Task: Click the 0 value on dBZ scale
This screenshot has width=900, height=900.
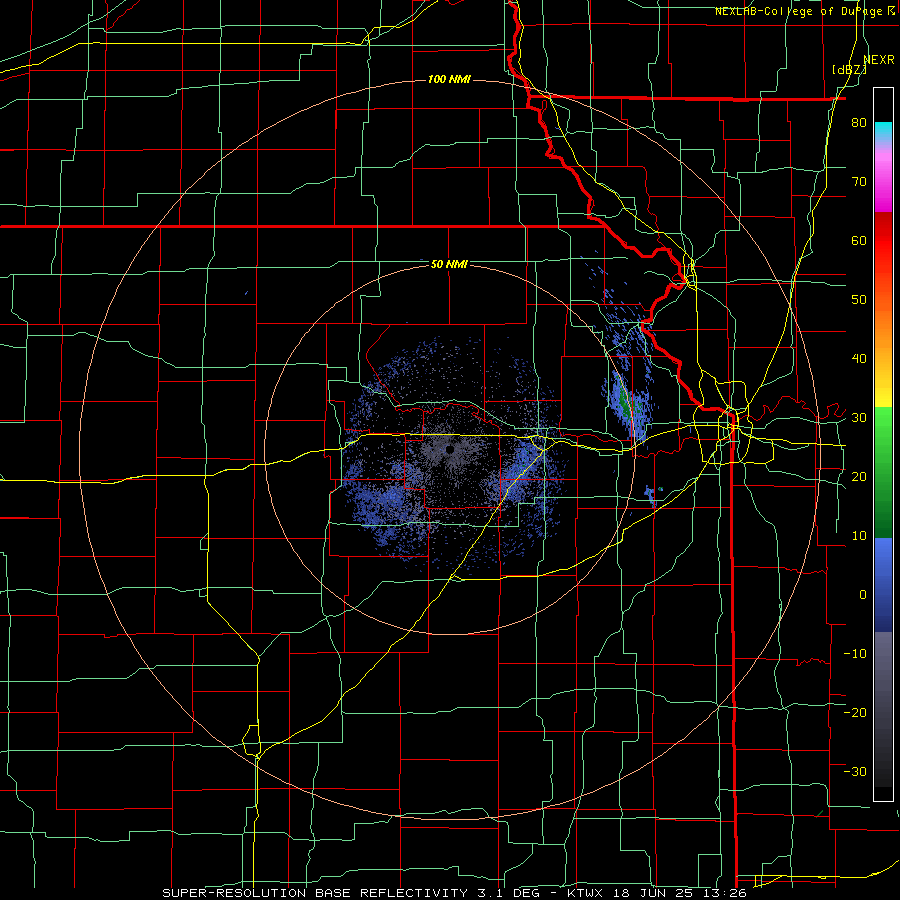Action: pos(863,595)
